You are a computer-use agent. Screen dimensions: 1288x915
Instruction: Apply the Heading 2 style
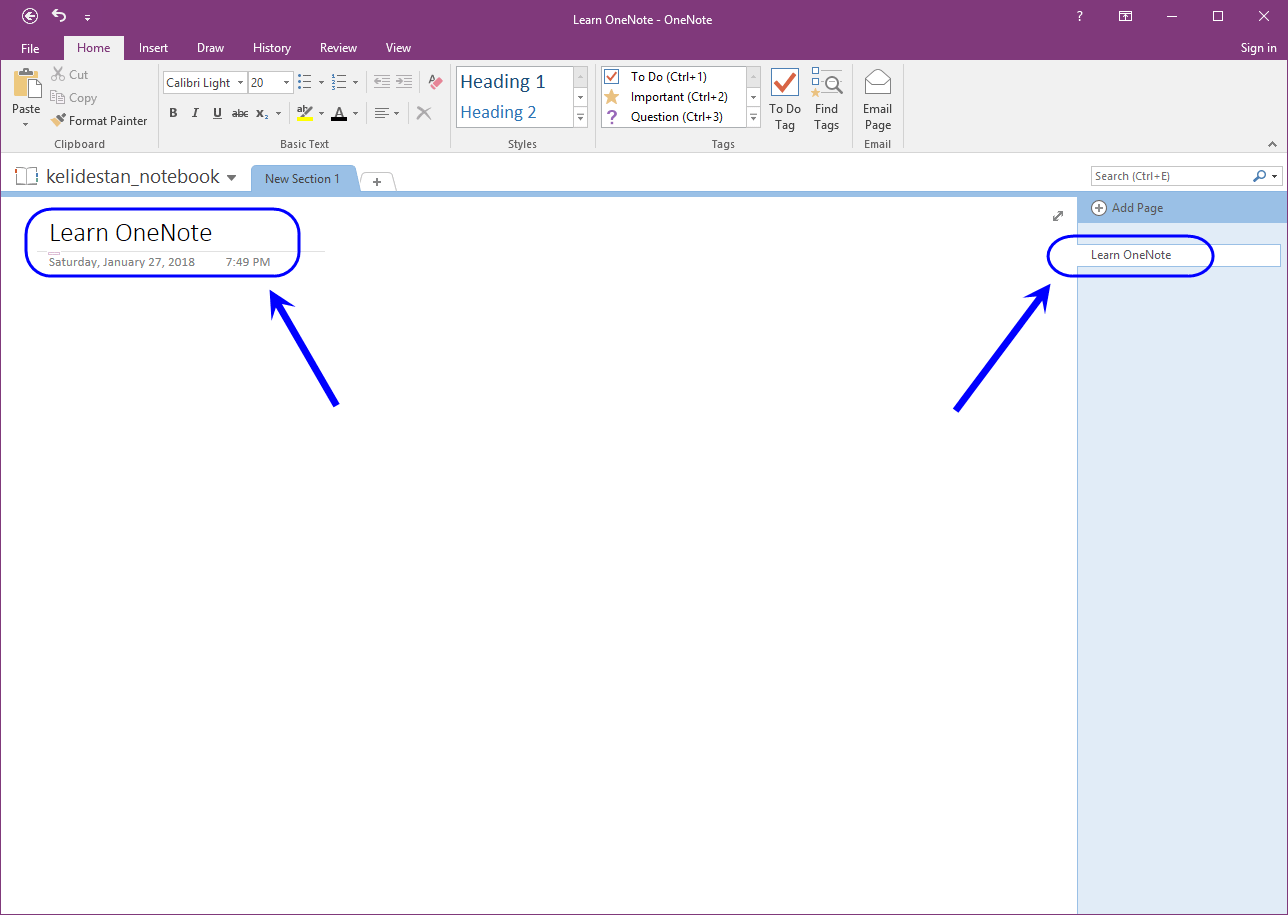tap(498, 112)
